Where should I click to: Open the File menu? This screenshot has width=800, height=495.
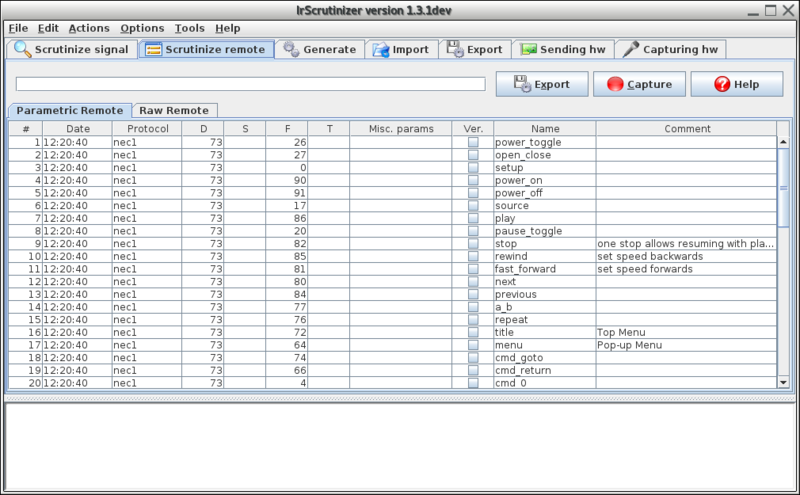[x=18, y=28]
